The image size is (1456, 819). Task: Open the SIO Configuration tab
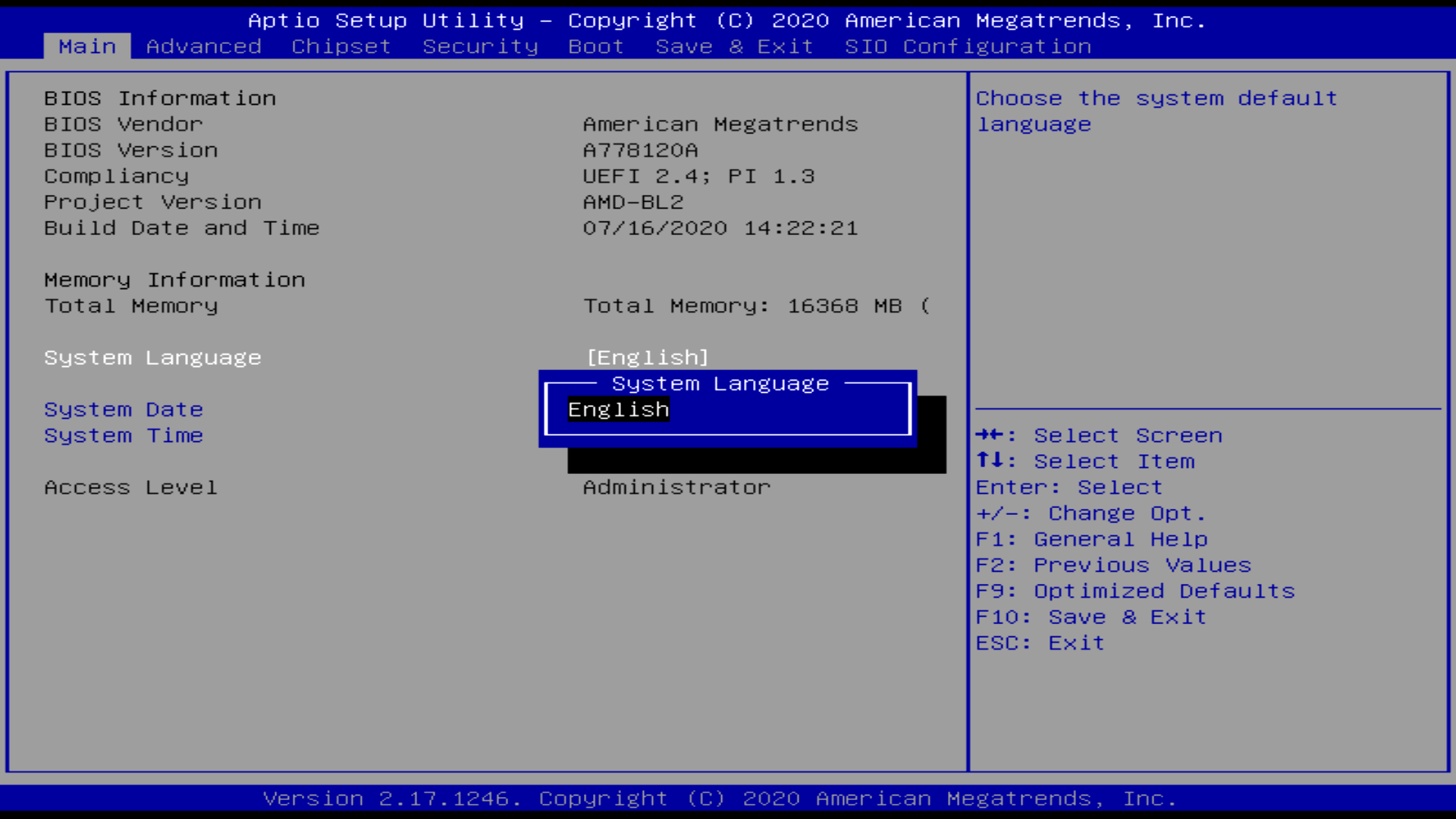[968, 46]
